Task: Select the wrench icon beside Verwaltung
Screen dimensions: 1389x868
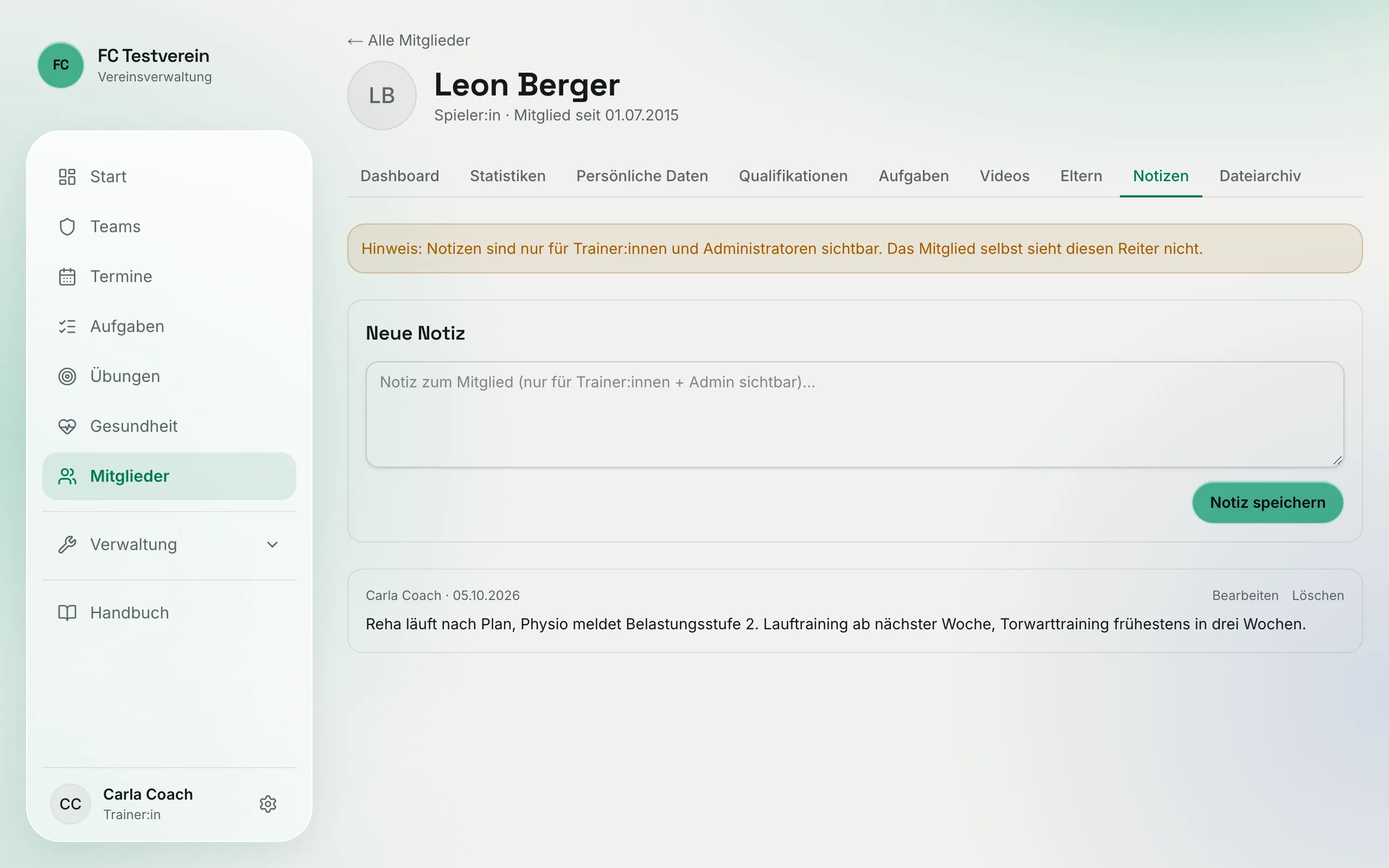Action: click(x=67, y=545)
